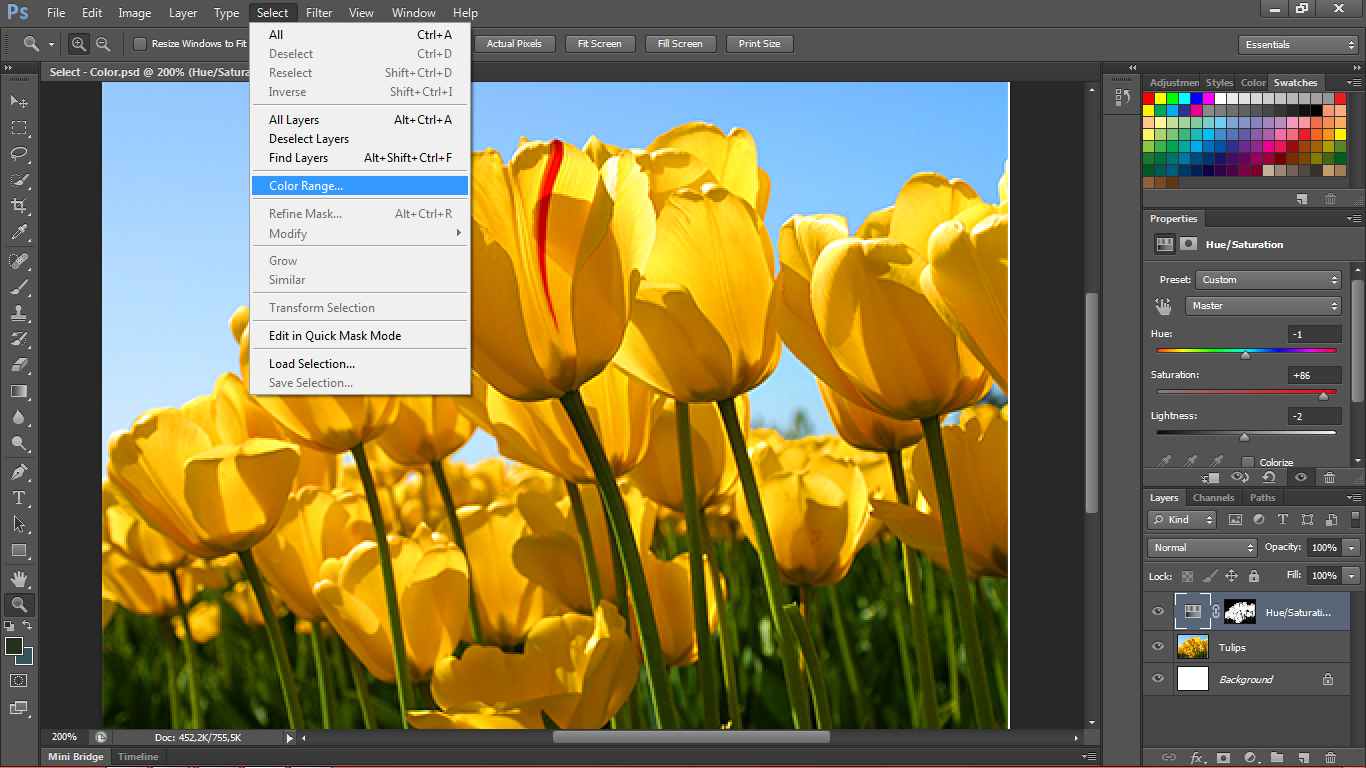Image resolution: width=1366 pixels, height=768 pixels.
Task: Select the Dodge tool
Action: click(19, 443)
